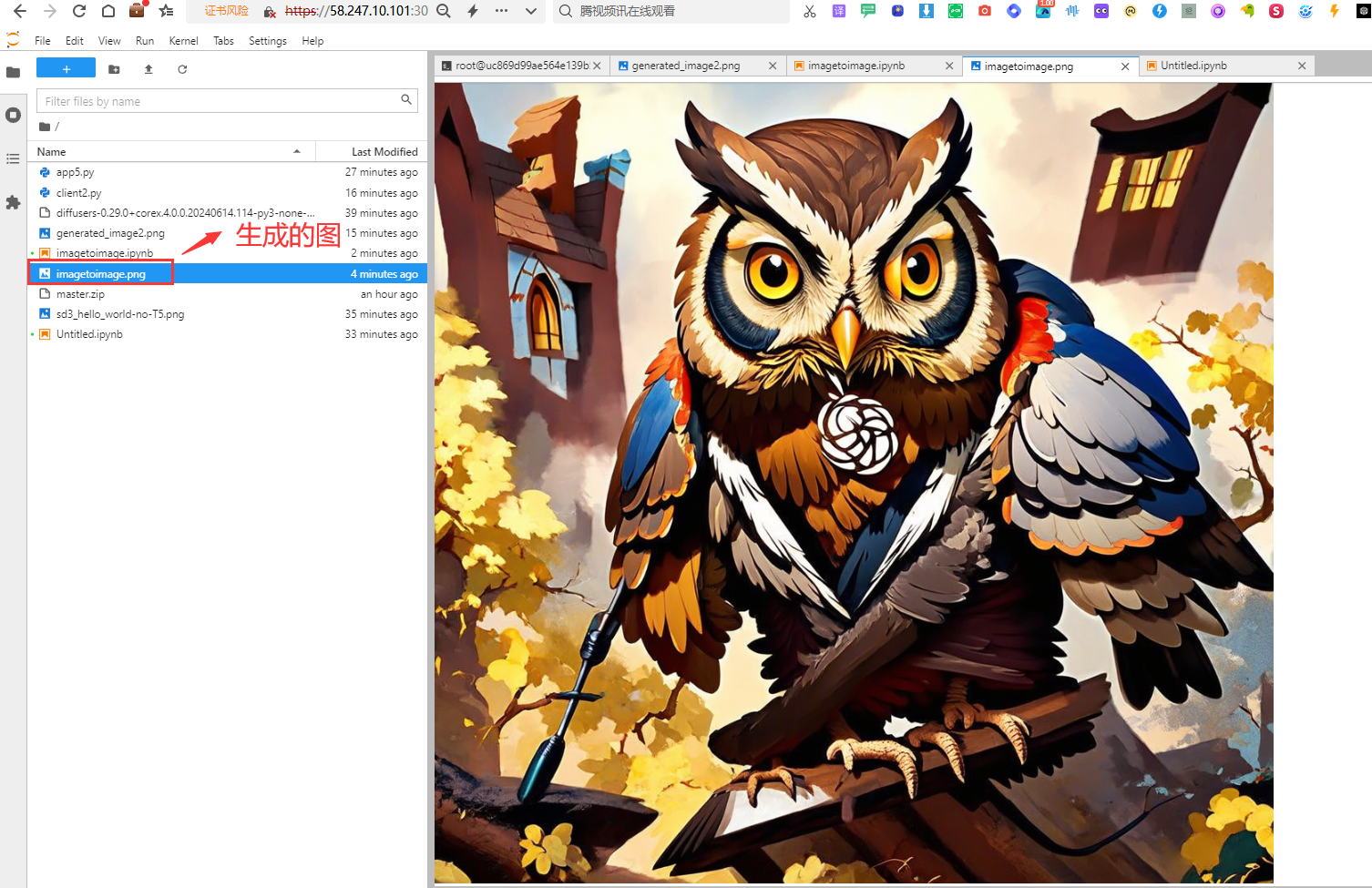Sort by Last Modified column
The image size is (1372, 888).
point(384,152)
